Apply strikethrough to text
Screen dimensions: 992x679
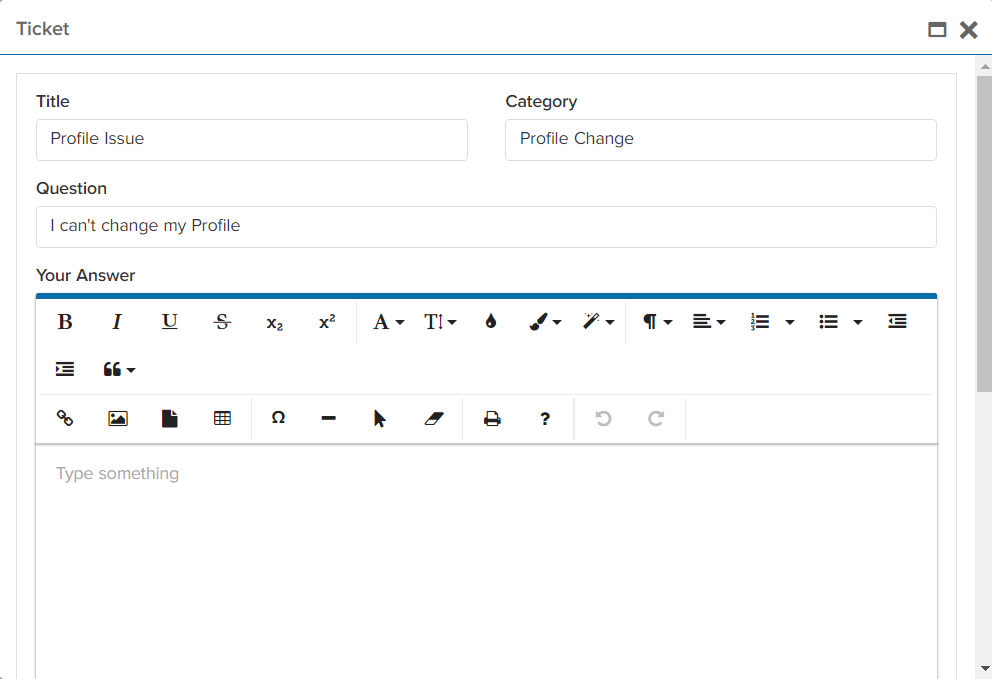pos(223,322)
